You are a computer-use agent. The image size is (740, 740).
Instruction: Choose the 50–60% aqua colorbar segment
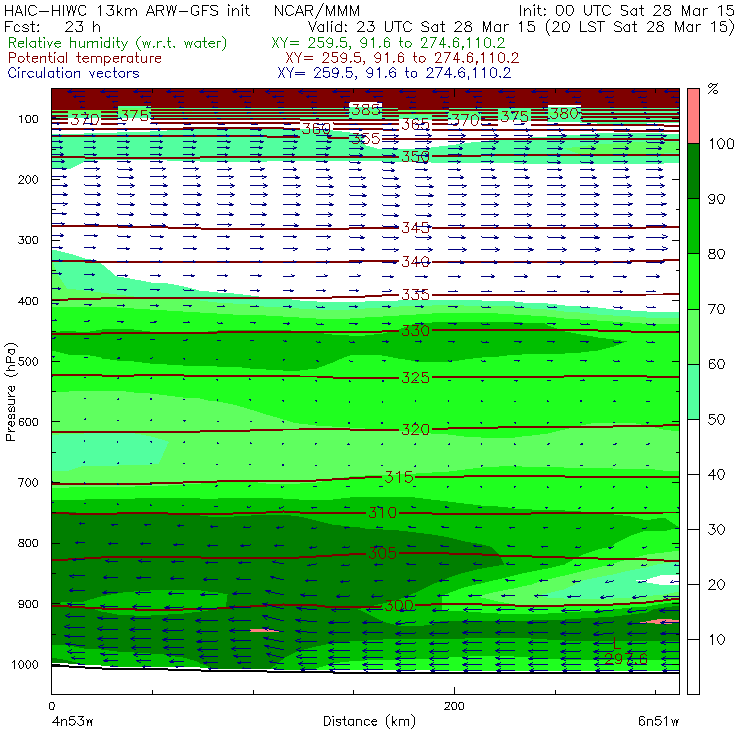coord(693,392)
